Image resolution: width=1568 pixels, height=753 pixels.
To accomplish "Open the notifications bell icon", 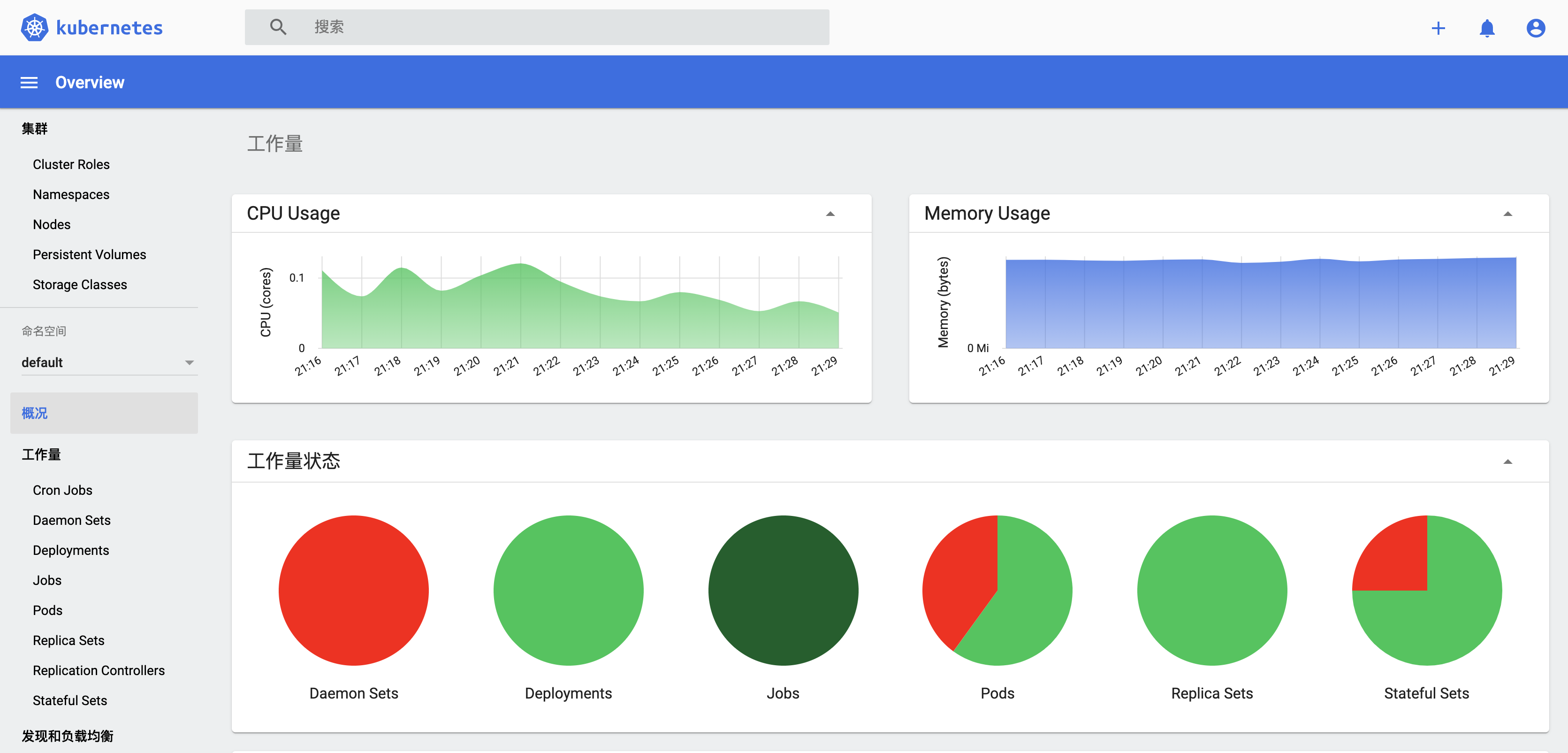I will pyautogui.click(x=1487, y=28).
